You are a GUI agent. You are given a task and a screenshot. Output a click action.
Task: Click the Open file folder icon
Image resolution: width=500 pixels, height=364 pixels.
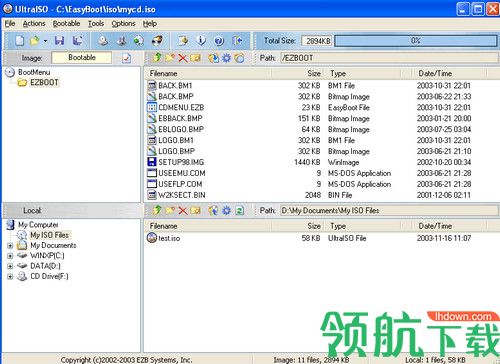[34, 41]
